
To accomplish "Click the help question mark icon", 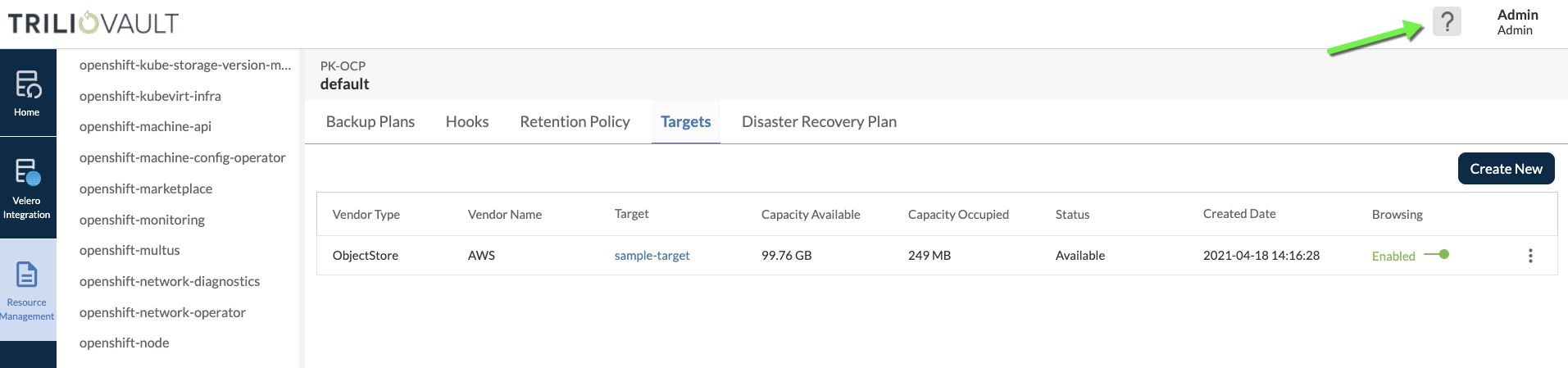I will click(x=1447, y=21).
